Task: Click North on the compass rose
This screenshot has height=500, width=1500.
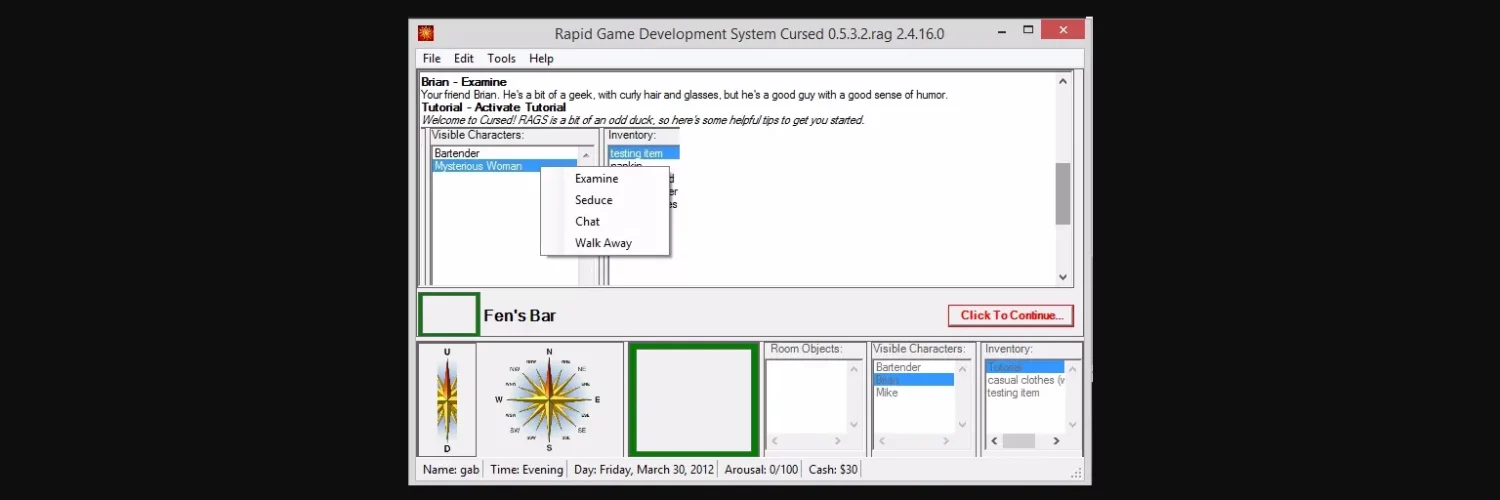Action: (549, 353)
